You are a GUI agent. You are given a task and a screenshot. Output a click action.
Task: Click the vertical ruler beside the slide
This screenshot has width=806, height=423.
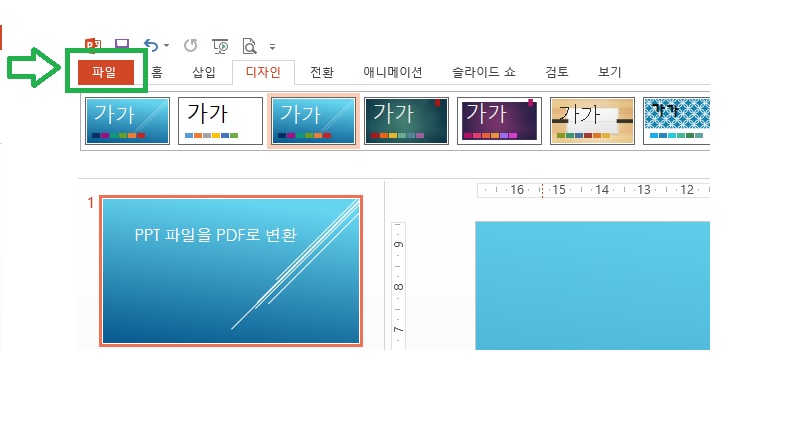pos(398,286)
